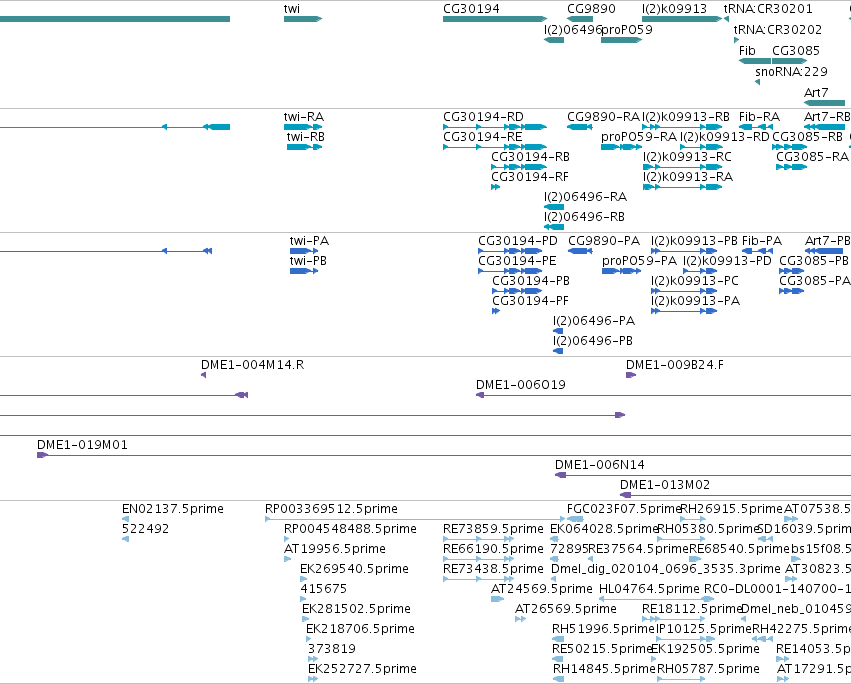Image resolution: width=851 pixels, height=684 pixels.
Task: Click the CG30194-PD protein label
Action: click(x=517, y=241)
